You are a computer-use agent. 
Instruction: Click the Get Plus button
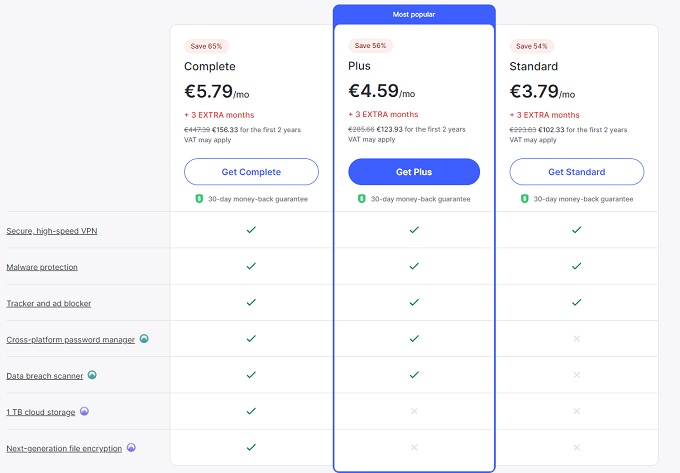pyautogui.click(x=414, y=172)
